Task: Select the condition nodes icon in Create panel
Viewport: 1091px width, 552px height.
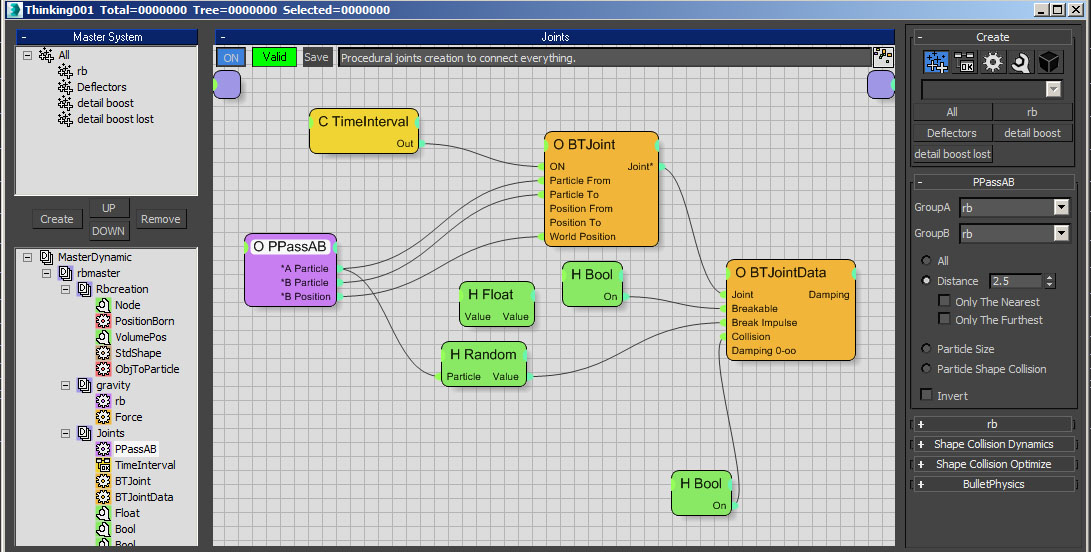Action: pos(964,62)
